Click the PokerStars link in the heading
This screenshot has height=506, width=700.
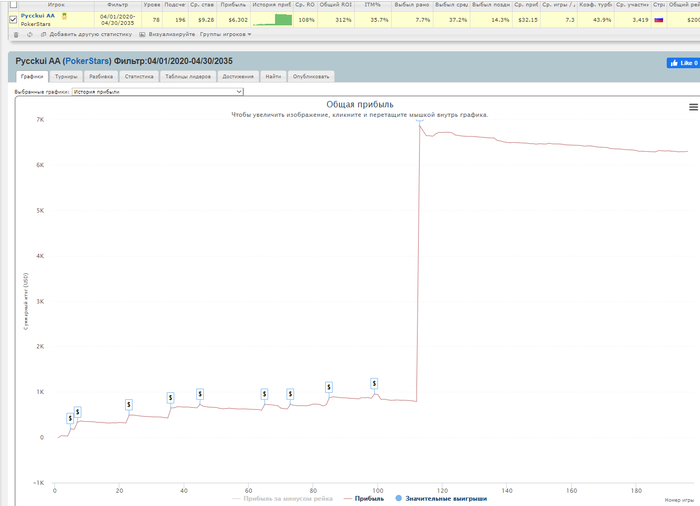87,61
